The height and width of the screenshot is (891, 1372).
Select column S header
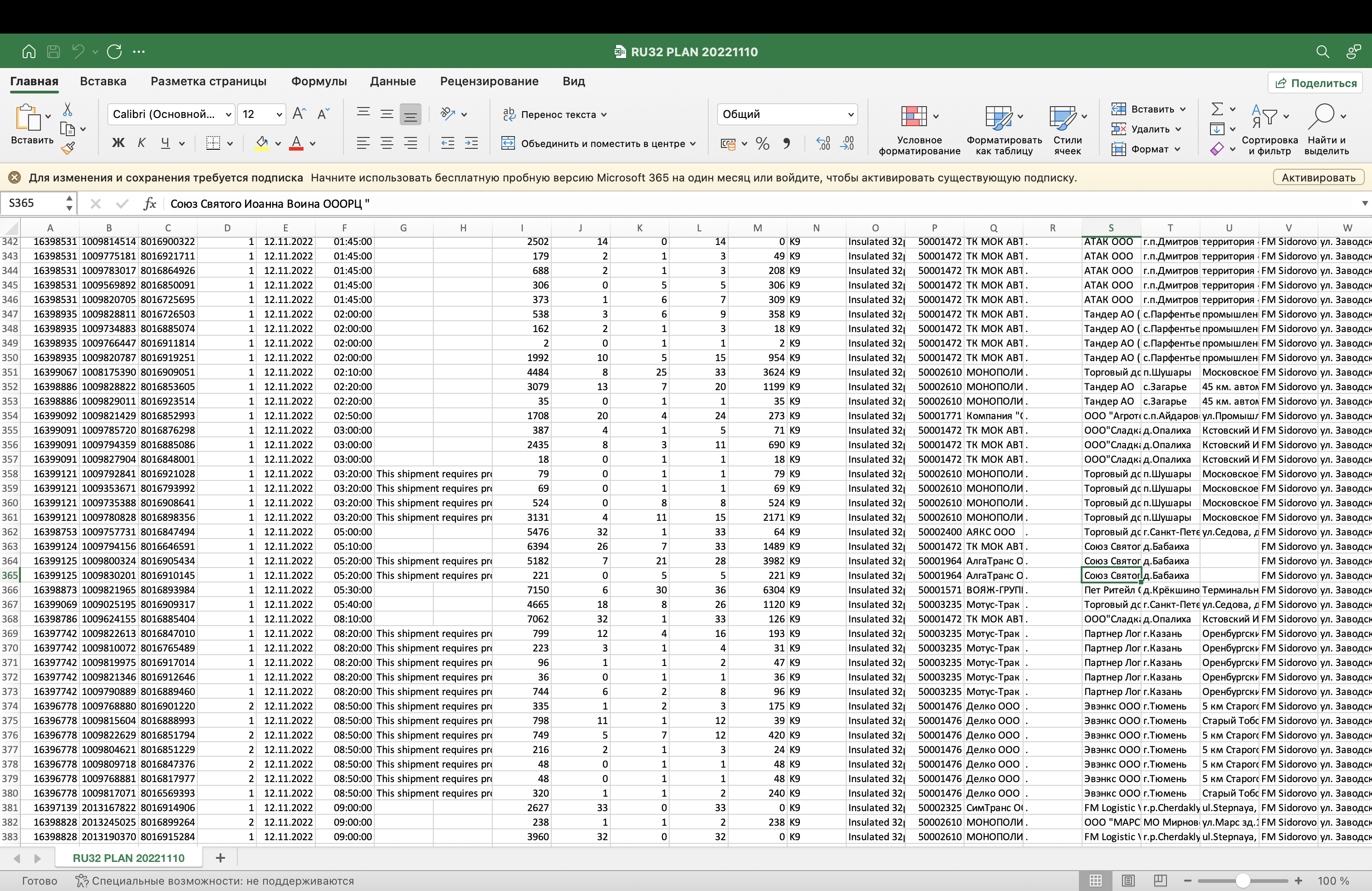(x=1111, y=228)
